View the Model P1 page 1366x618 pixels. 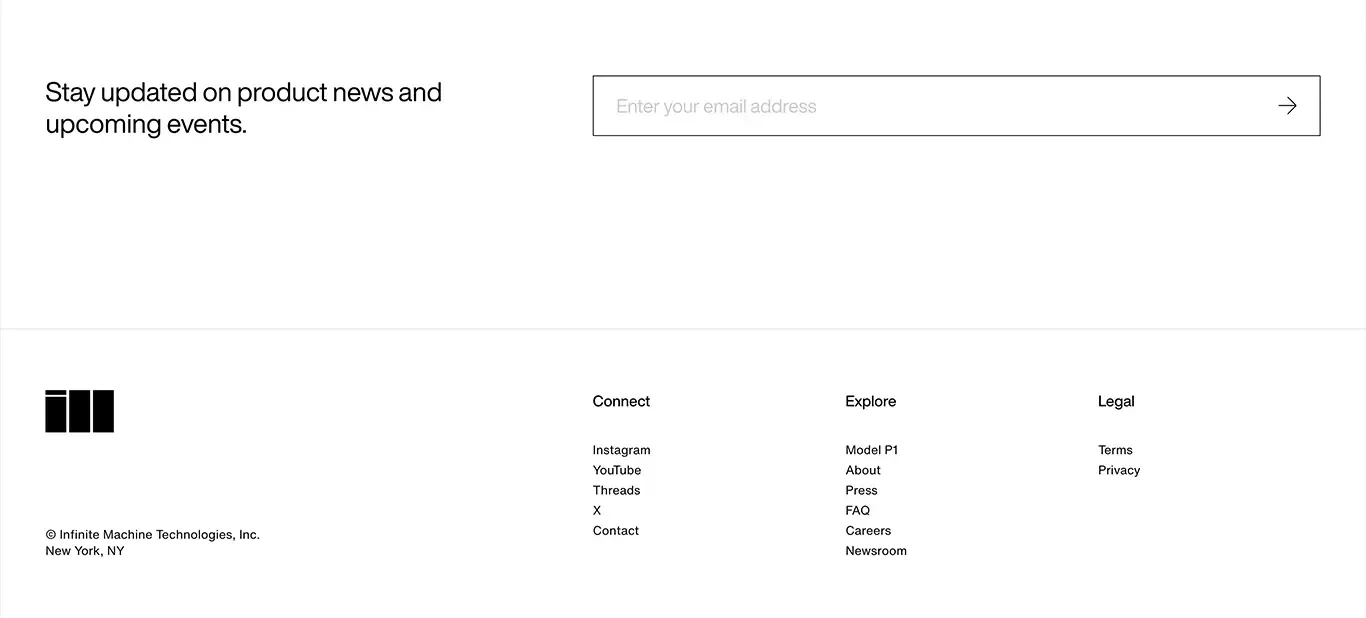click(872, 450)
